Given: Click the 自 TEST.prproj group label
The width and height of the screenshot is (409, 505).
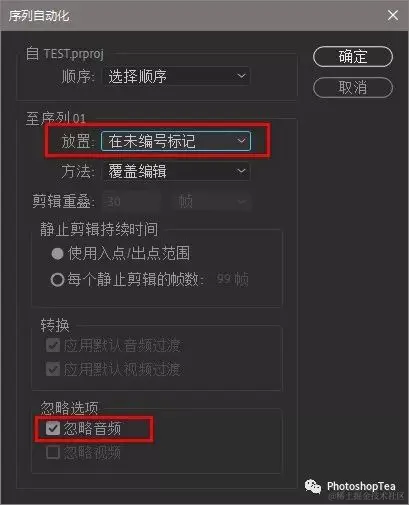Looking at the screenshot, I should coord(65,54).
